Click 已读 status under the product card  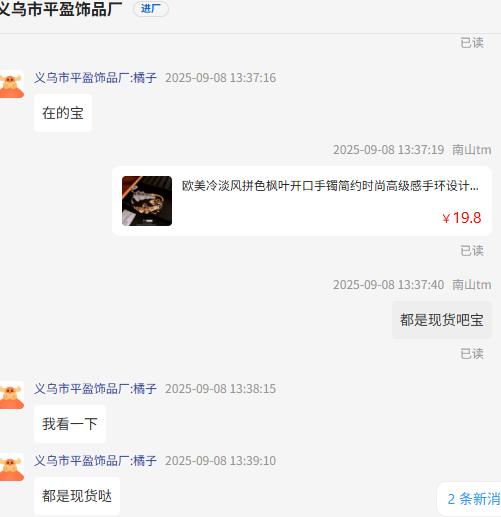(472, 251)
